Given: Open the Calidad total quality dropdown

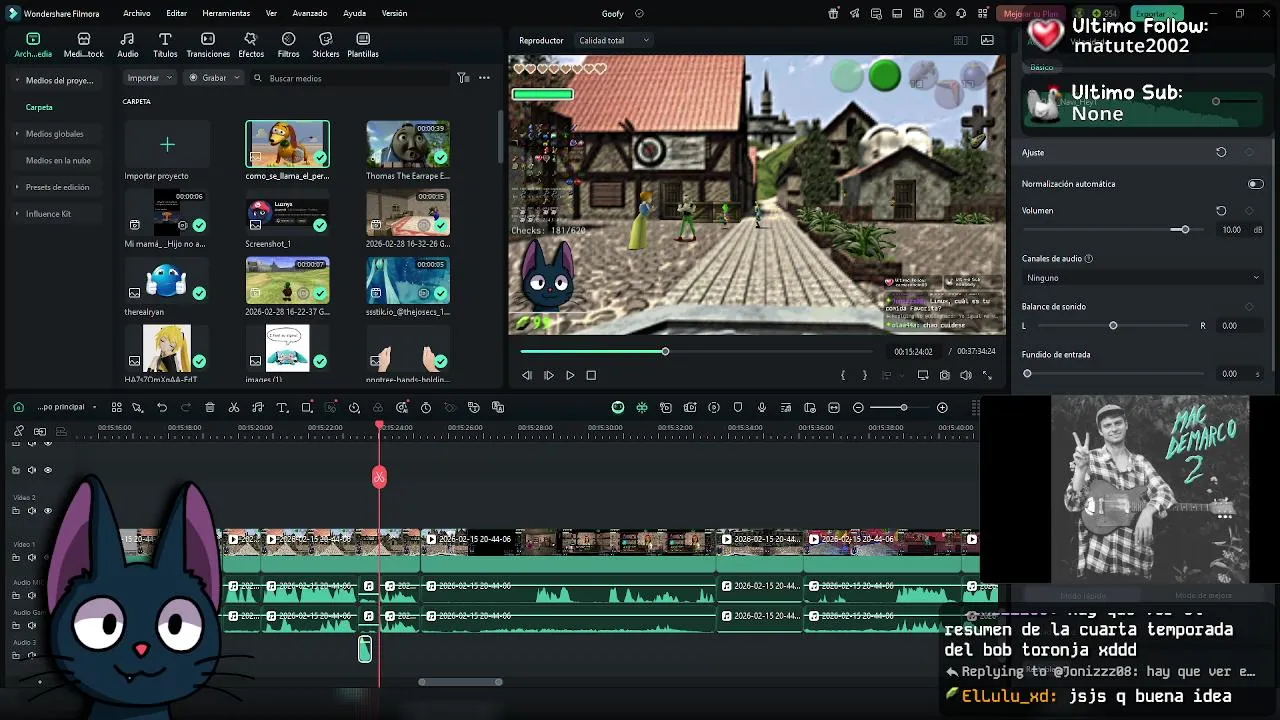Looking at the screenshot, I should pyautogui.click(x=614, y=40).
